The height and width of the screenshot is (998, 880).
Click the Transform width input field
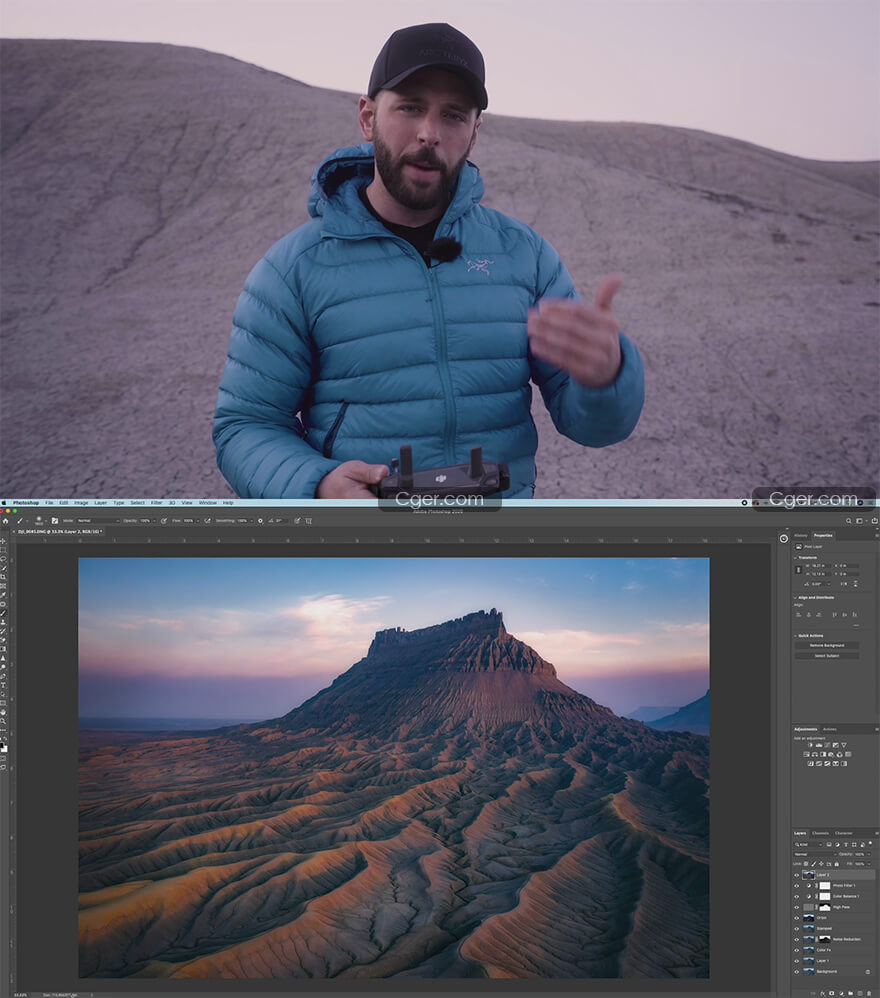(x=820, y=565)
